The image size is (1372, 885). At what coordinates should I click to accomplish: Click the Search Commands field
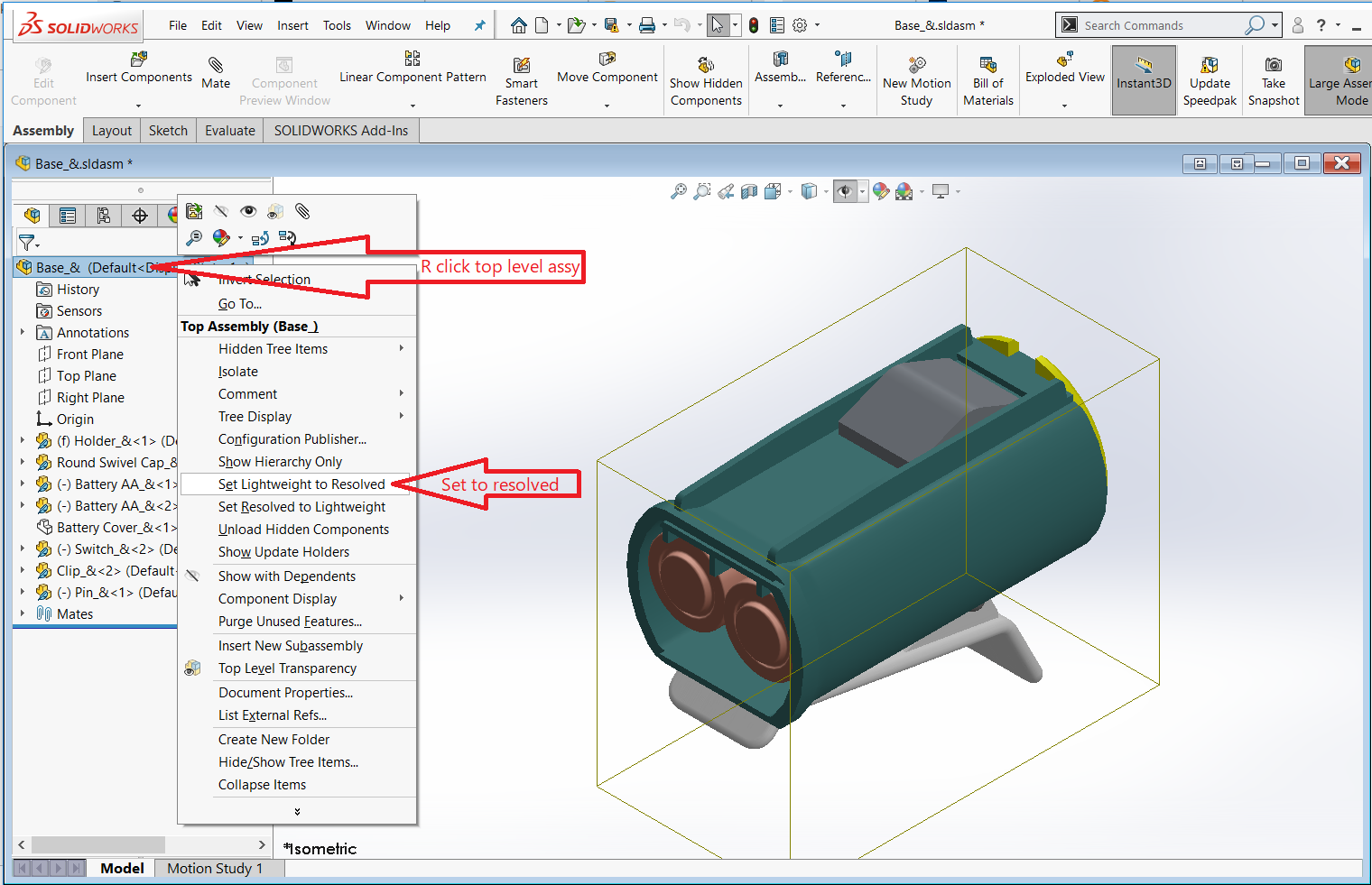pos(1160,25)
